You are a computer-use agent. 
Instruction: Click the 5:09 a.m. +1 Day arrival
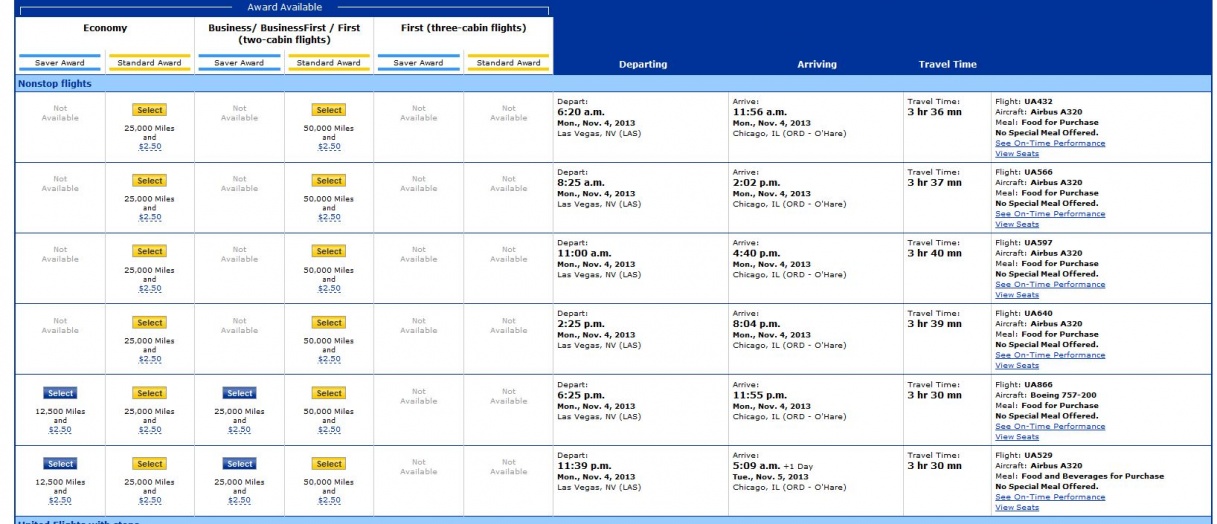pos(774,466)
